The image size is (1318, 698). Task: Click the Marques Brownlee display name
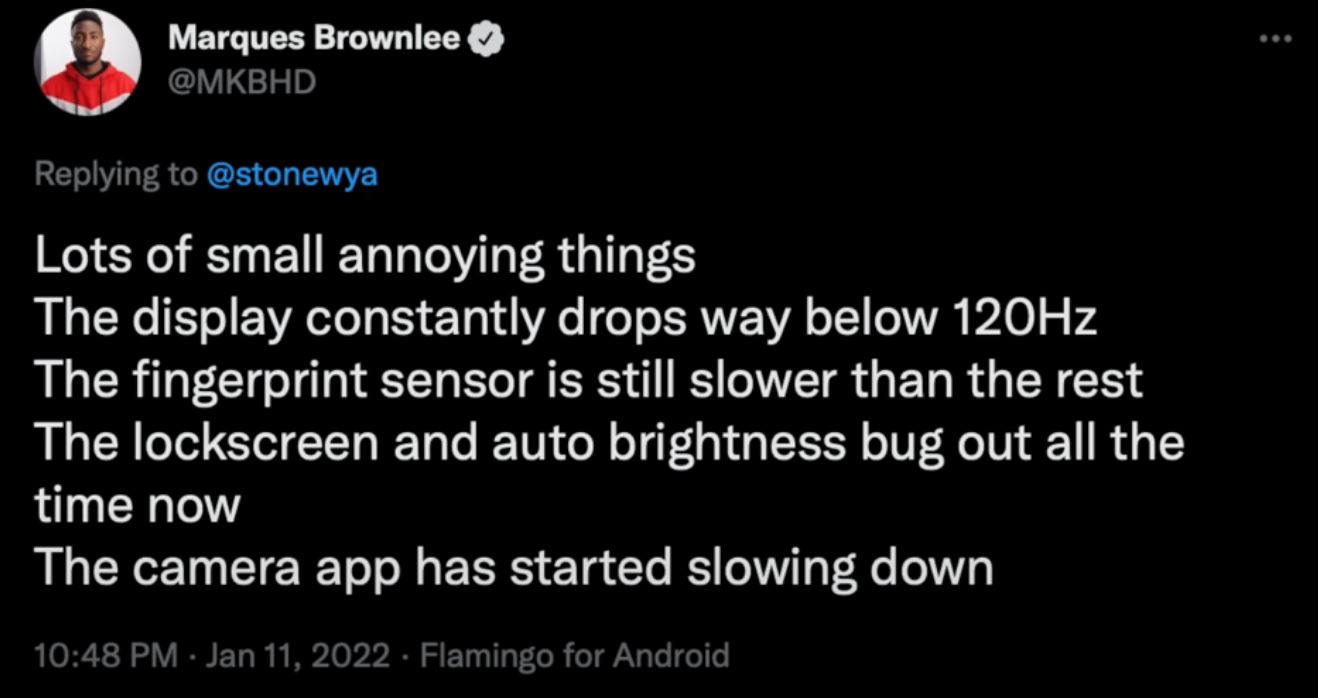coord(314,39)
